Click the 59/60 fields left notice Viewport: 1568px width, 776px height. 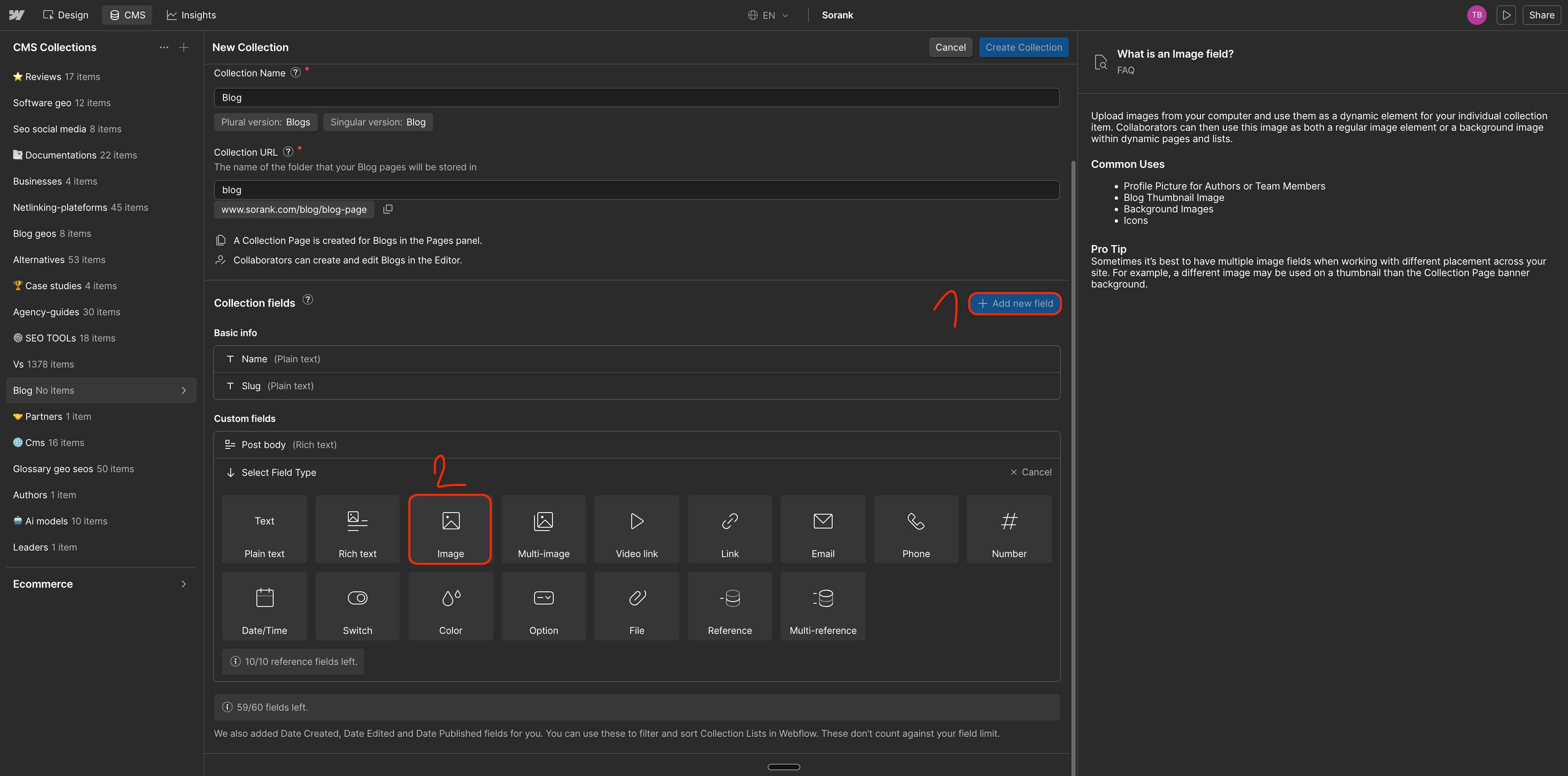pyautogui.click(x=636, y=707)
